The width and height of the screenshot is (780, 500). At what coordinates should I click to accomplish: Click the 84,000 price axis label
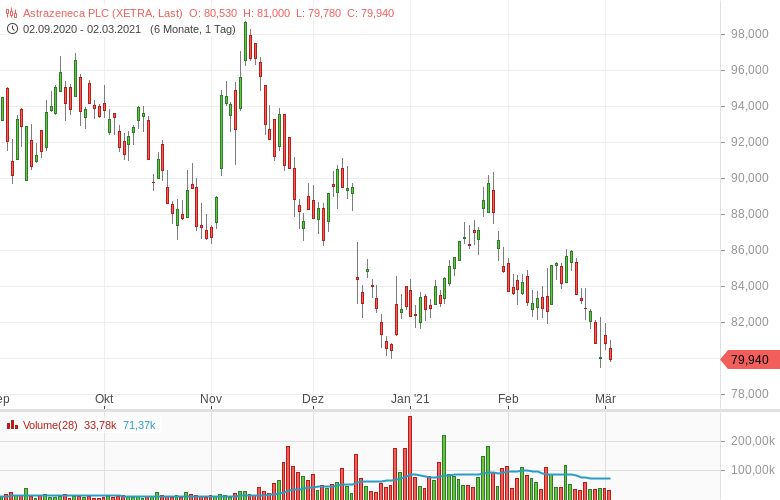click(x=750, y=286)
